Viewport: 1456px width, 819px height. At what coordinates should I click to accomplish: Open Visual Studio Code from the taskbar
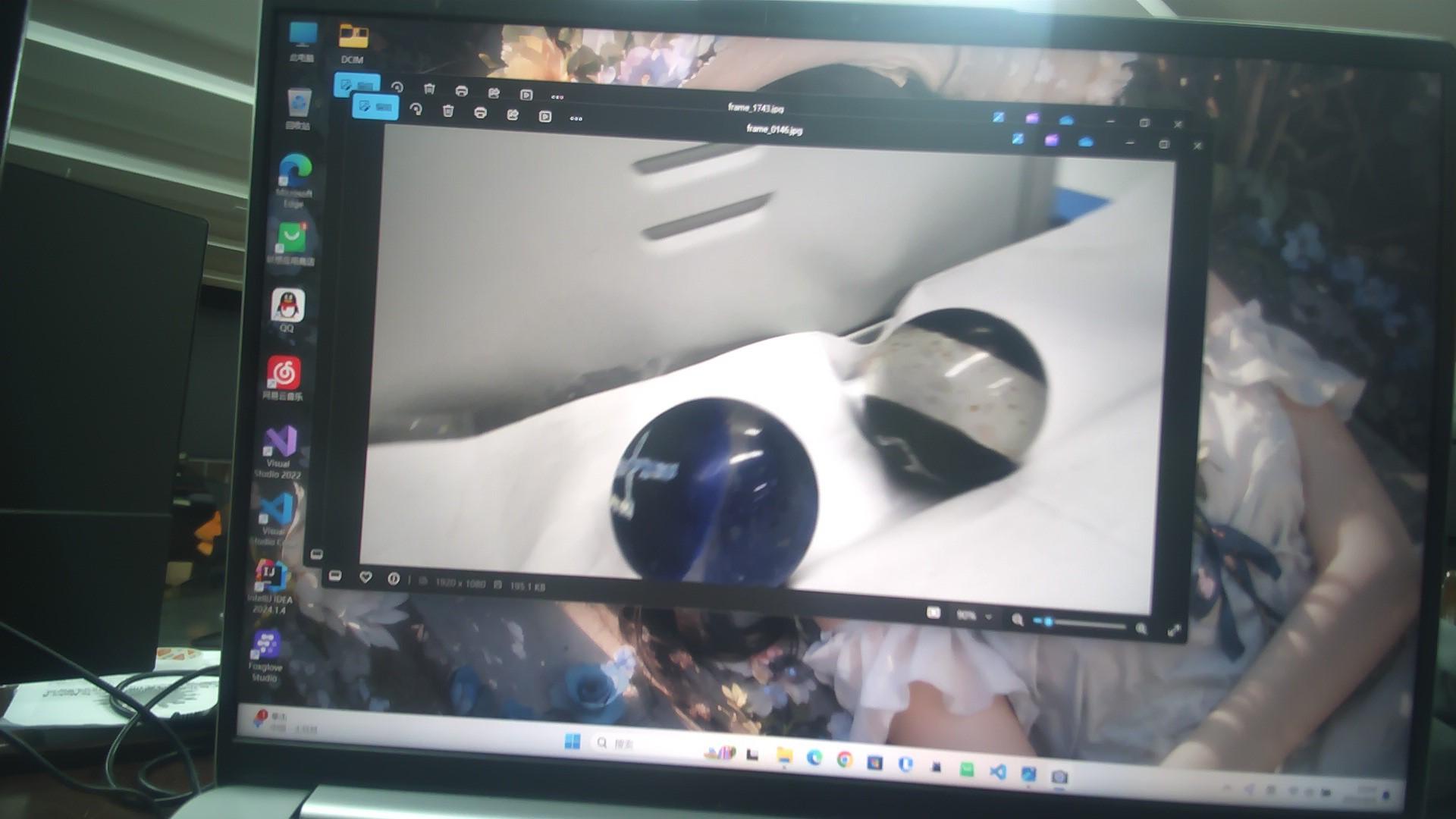click(998, 772)
